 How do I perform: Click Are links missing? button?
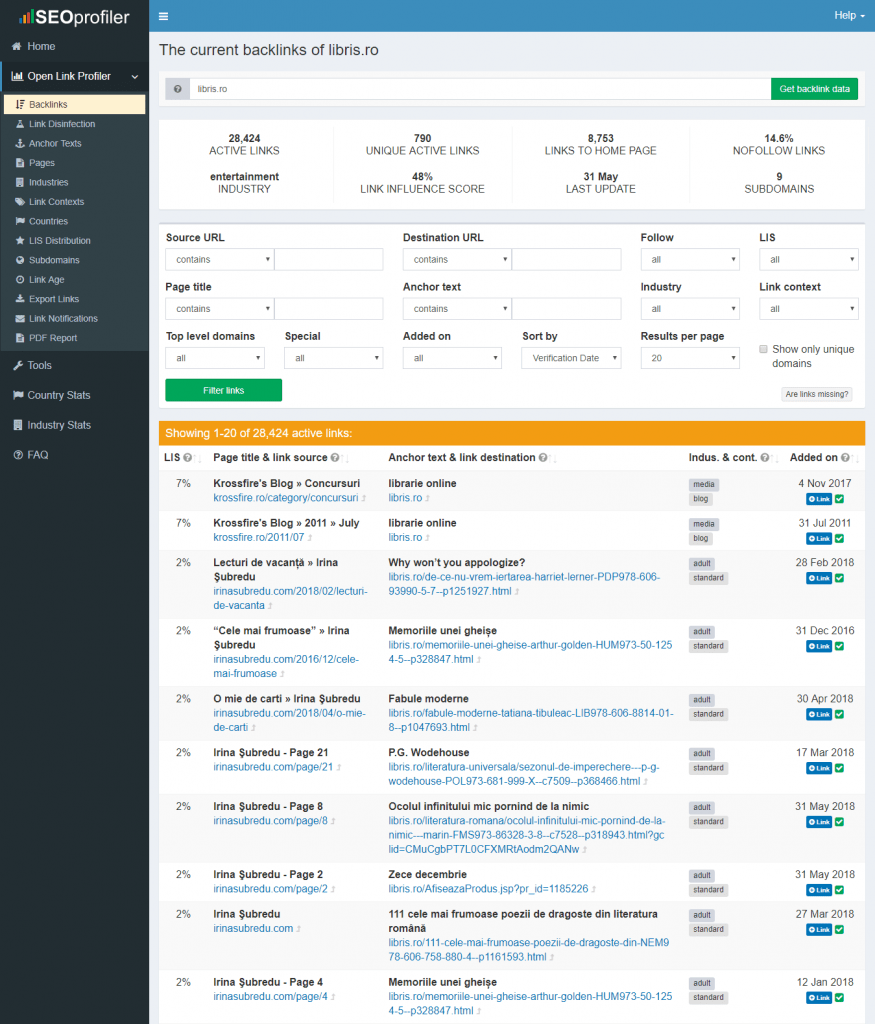click(x=817, y=394)
